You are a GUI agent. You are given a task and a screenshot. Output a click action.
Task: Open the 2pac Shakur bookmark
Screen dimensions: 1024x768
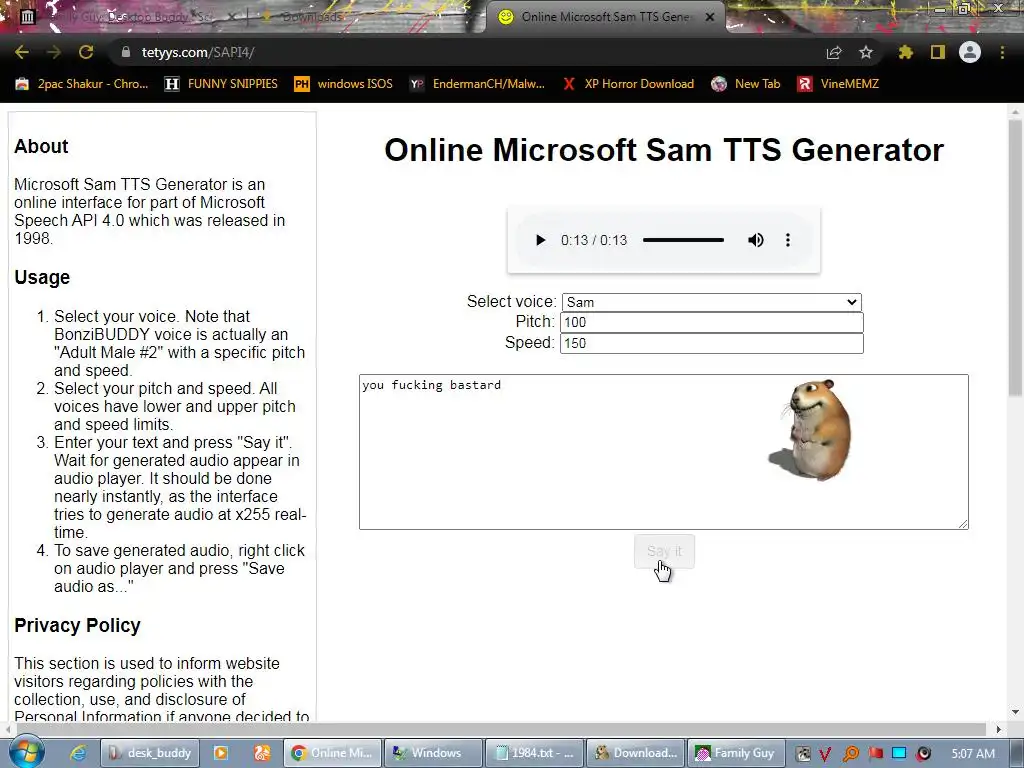[x=82, y=84]
